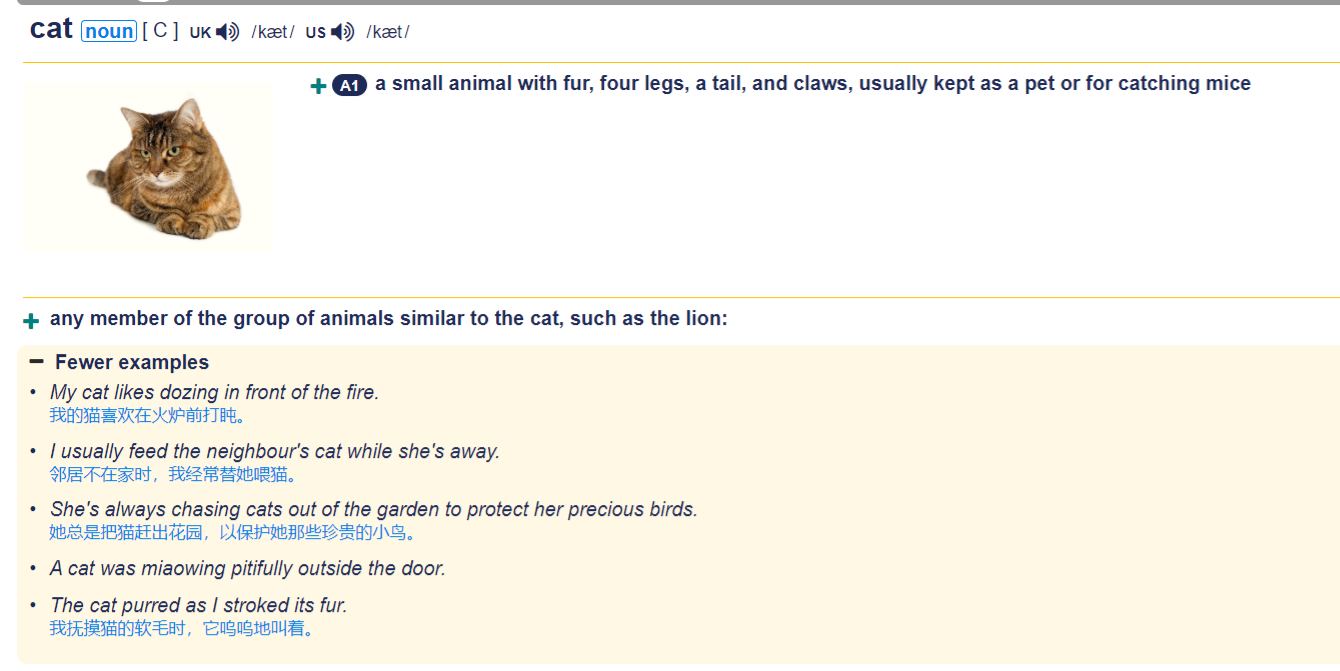
Task: Click the A1 level badge
Action: (349, 86)
